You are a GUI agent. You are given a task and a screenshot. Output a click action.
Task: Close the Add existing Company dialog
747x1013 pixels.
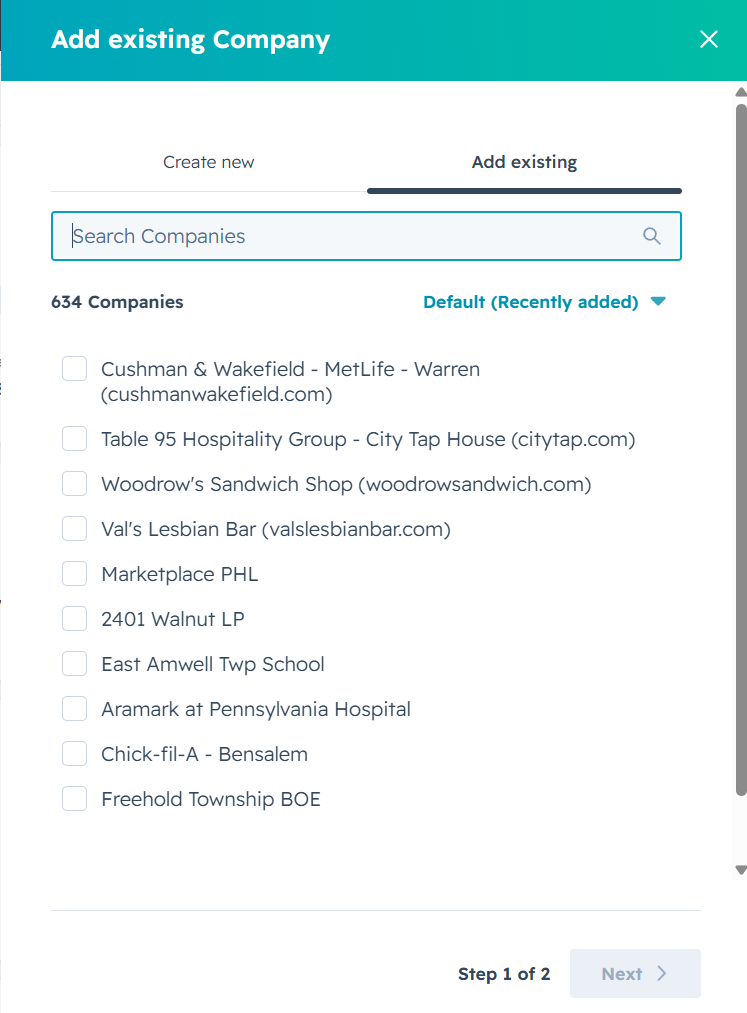click(709, 39)
